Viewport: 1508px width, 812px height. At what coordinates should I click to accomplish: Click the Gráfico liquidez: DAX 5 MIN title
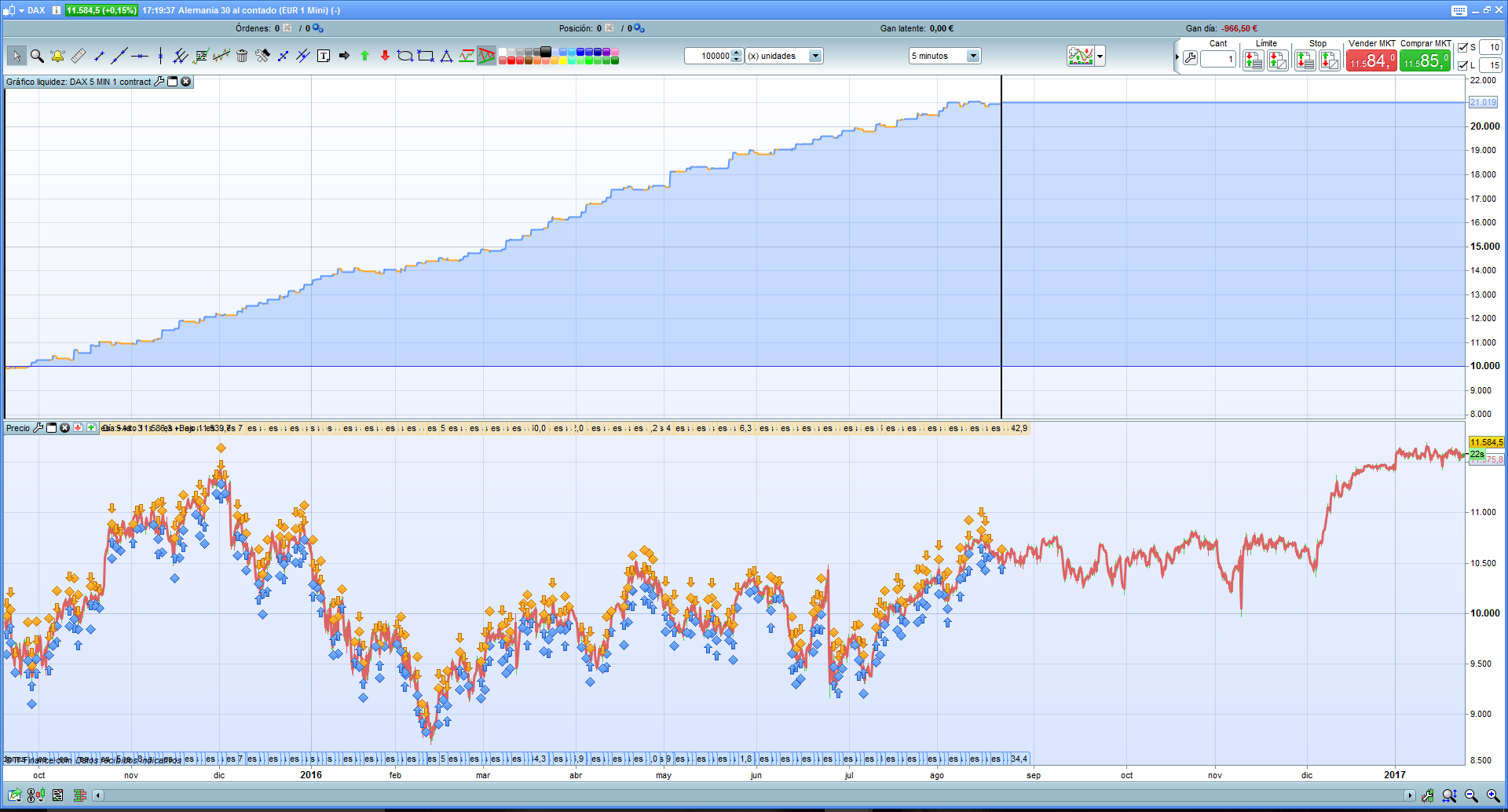[79, 82]
